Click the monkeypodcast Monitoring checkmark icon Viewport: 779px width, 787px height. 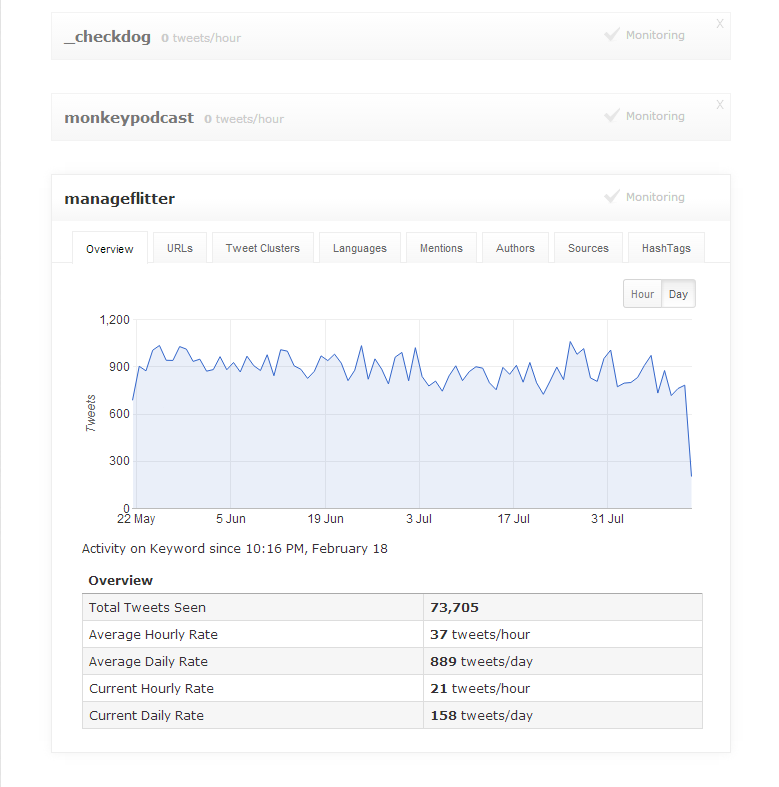tap(611, 115)
